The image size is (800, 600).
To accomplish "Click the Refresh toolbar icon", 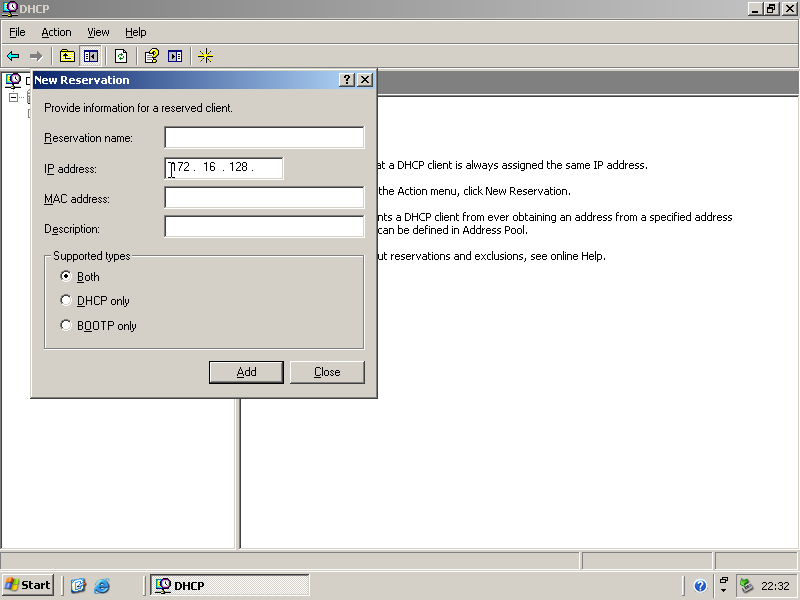I will (121, 56).
